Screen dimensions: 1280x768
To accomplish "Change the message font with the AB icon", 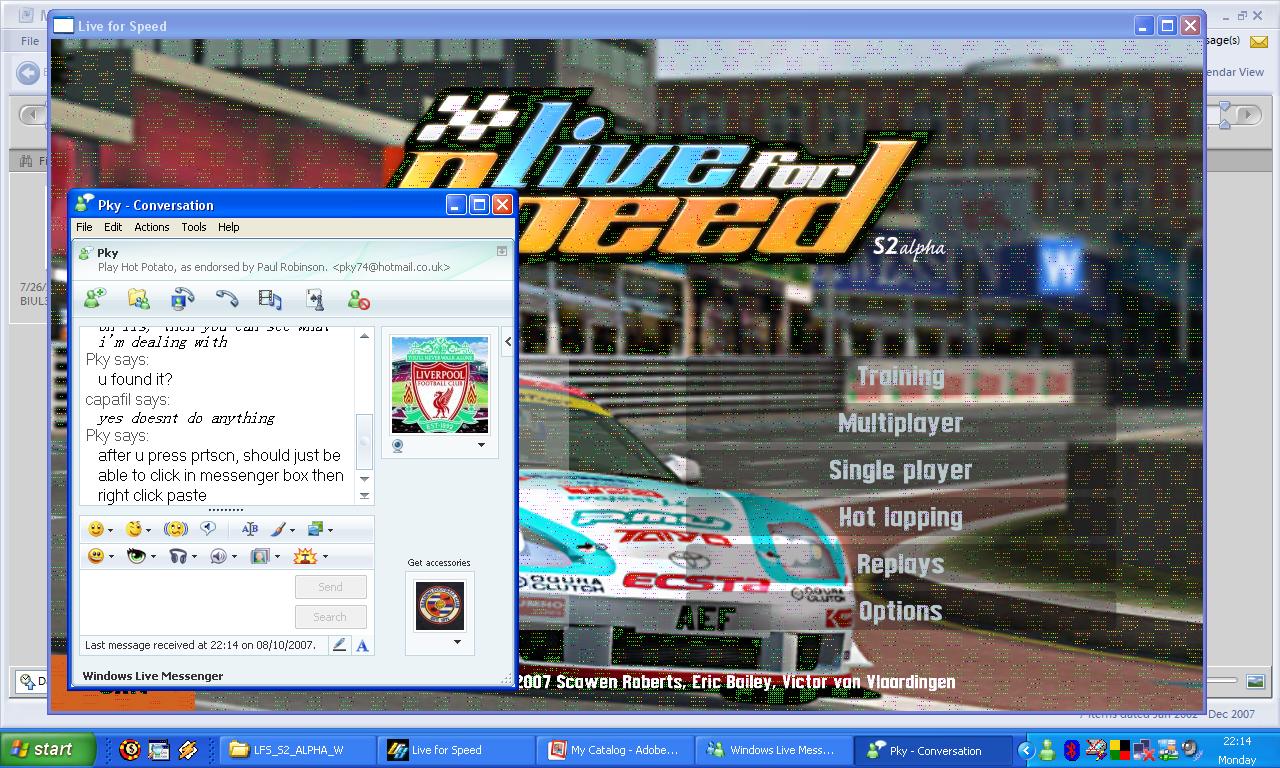I will point(249,529).
